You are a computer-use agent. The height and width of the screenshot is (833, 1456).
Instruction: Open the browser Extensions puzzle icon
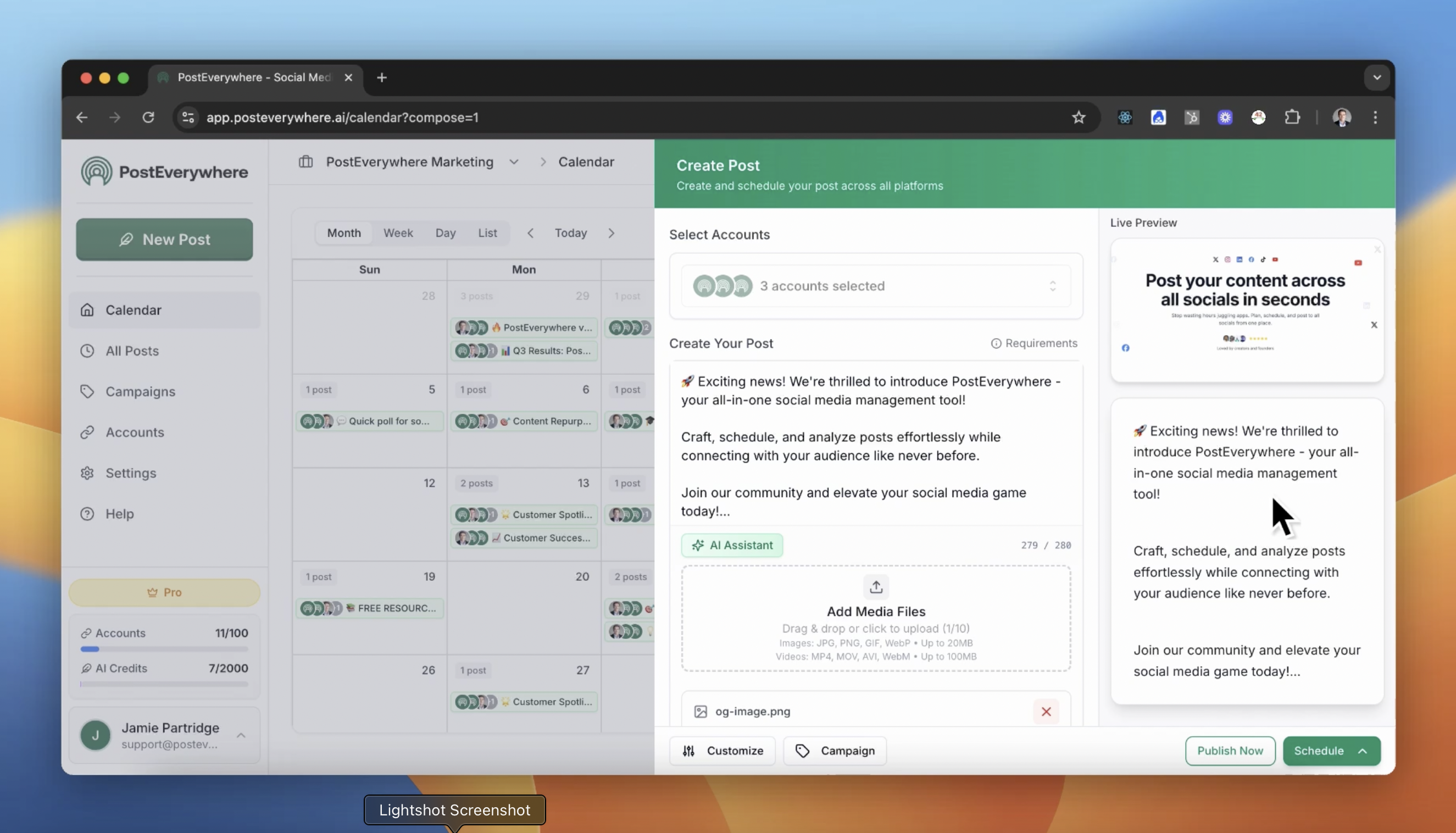(x=1292, y=117)
